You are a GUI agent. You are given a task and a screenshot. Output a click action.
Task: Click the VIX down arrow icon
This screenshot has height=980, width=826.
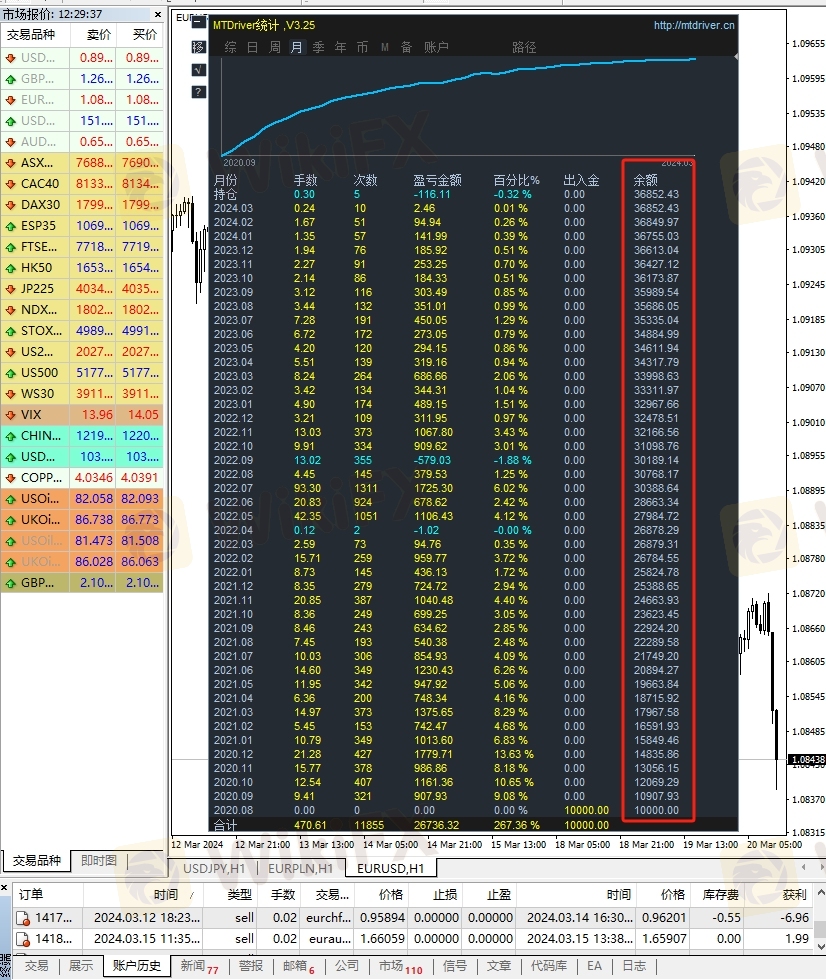click(x=11, y=415)
